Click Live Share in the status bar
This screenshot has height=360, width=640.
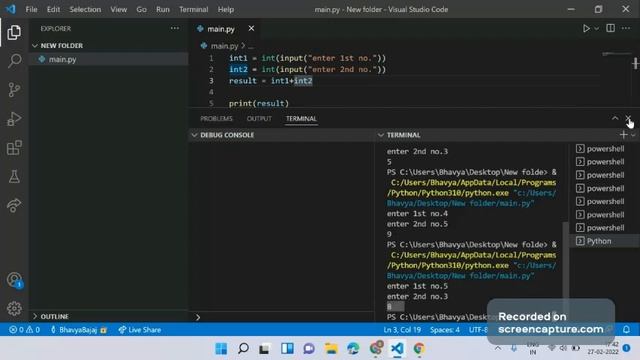click(x=140, y=330)
